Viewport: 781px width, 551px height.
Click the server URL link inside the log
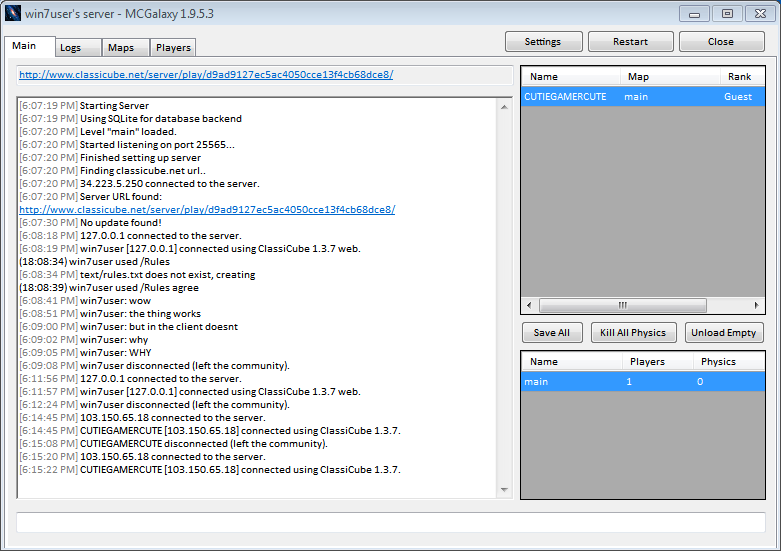(206, 210)
